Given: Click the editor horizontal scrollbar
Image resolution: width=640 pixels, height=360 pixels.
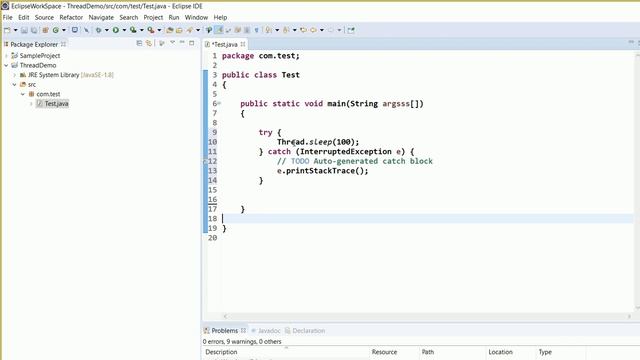Looking at the screenshot, I should click(x=428, y=316).
